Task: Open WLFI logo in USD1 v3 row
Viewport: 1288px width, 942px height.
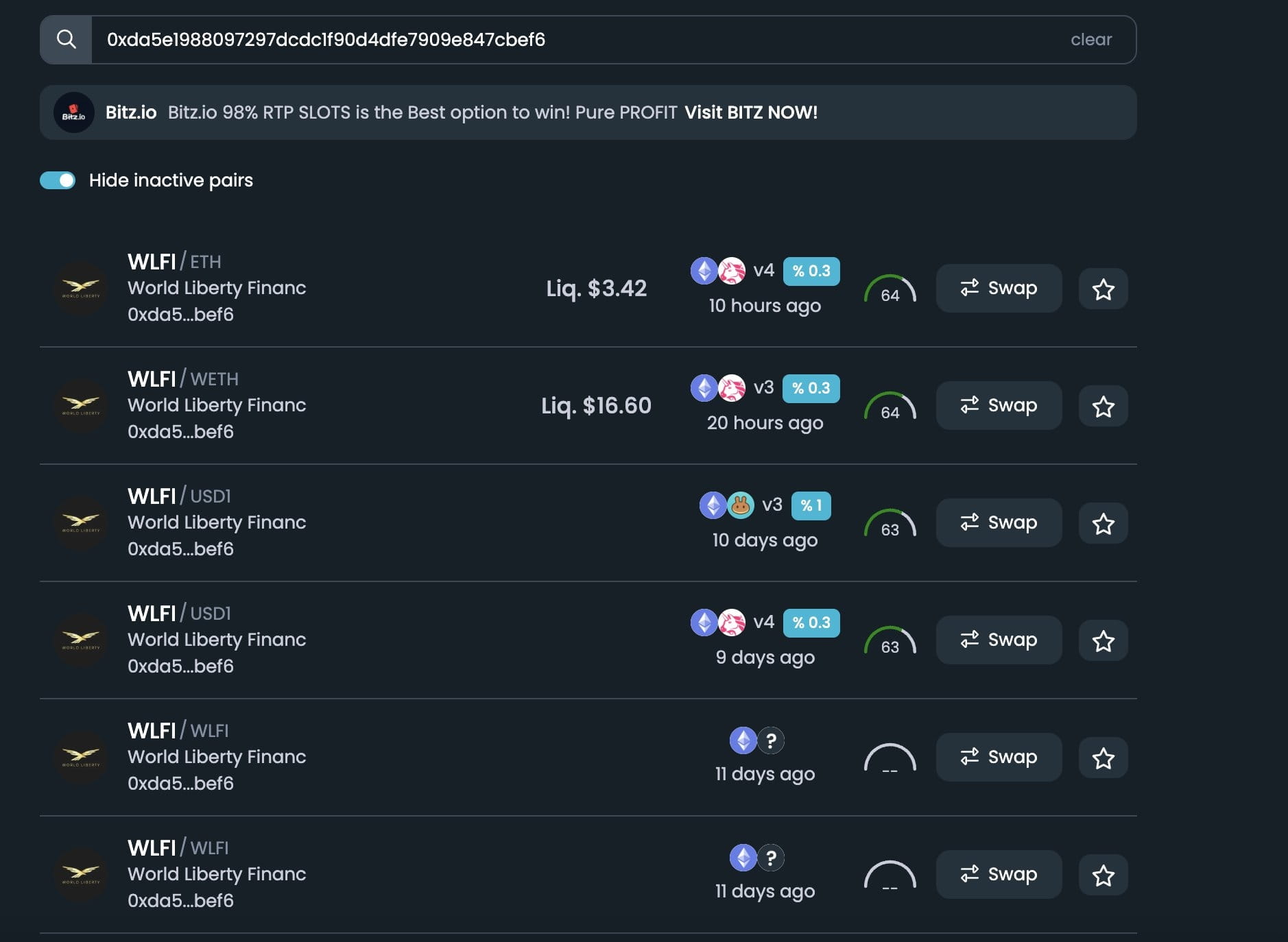Action: (x=81, y=522)
